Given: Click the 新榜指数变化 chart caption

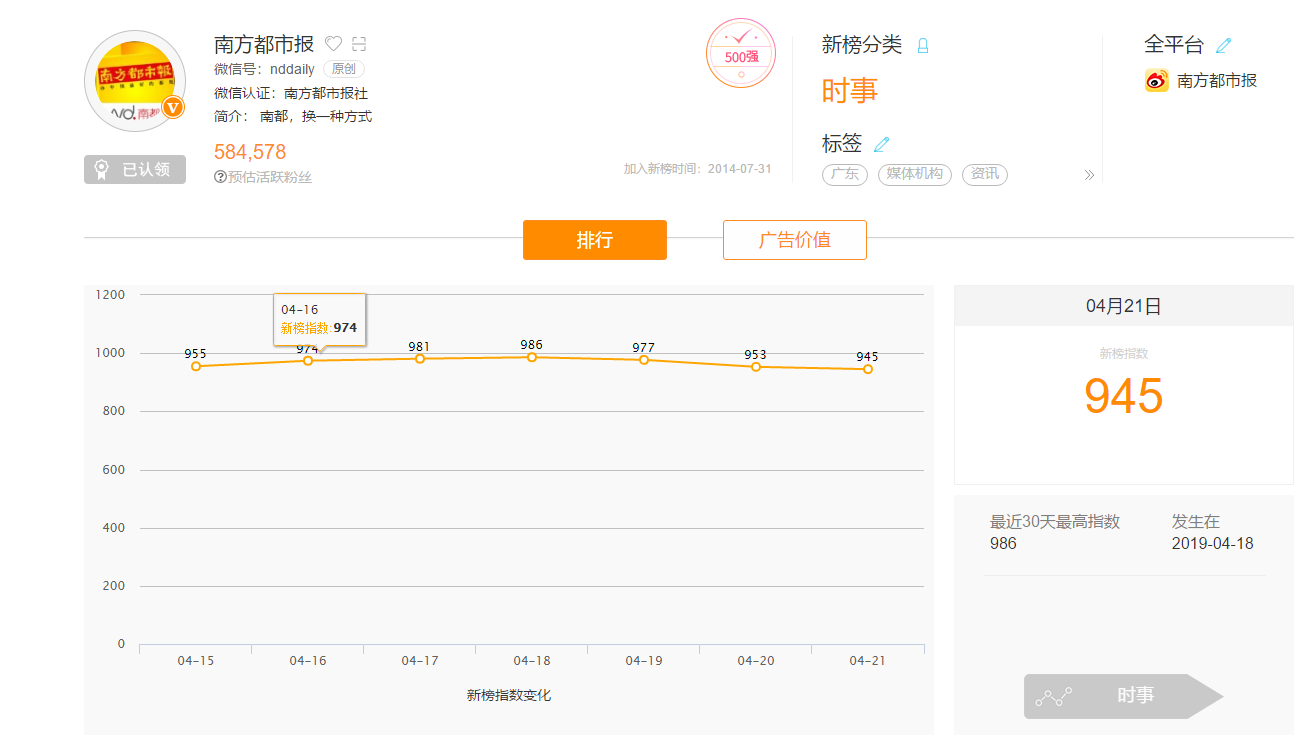Looking at the screenshot, I should [x=509, y=695].
